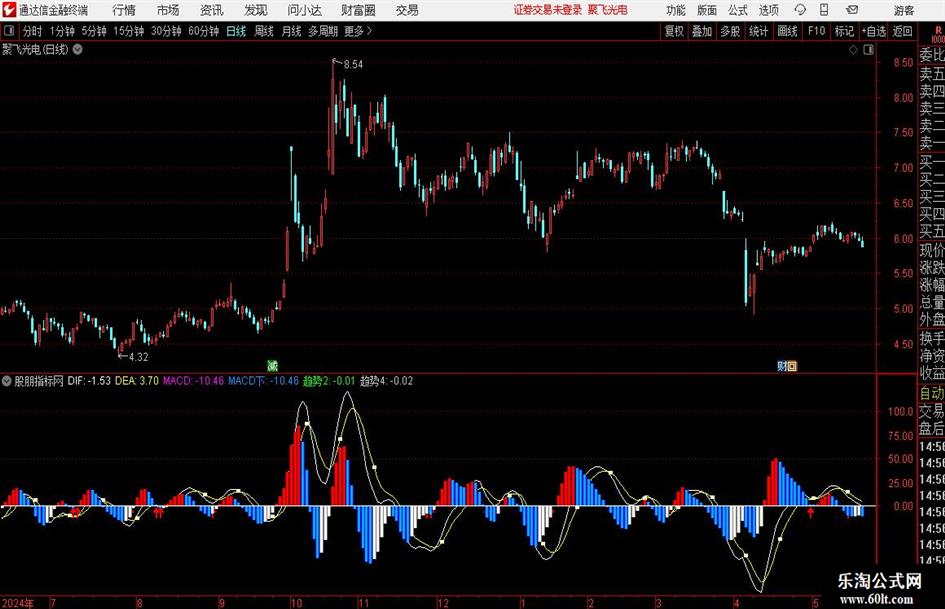Open the mobile phone icon
The image size is (945, 609).
(824, 10)
